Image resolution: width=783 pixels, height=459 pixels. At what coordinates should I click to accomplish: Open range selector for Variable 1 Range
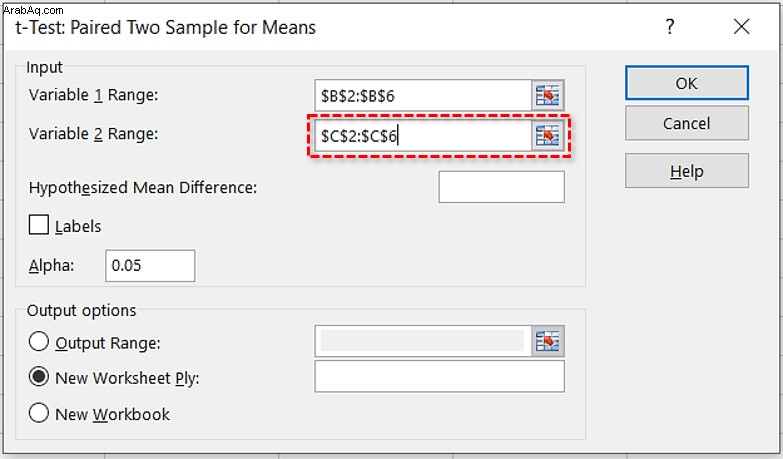[x=547, y=95]
